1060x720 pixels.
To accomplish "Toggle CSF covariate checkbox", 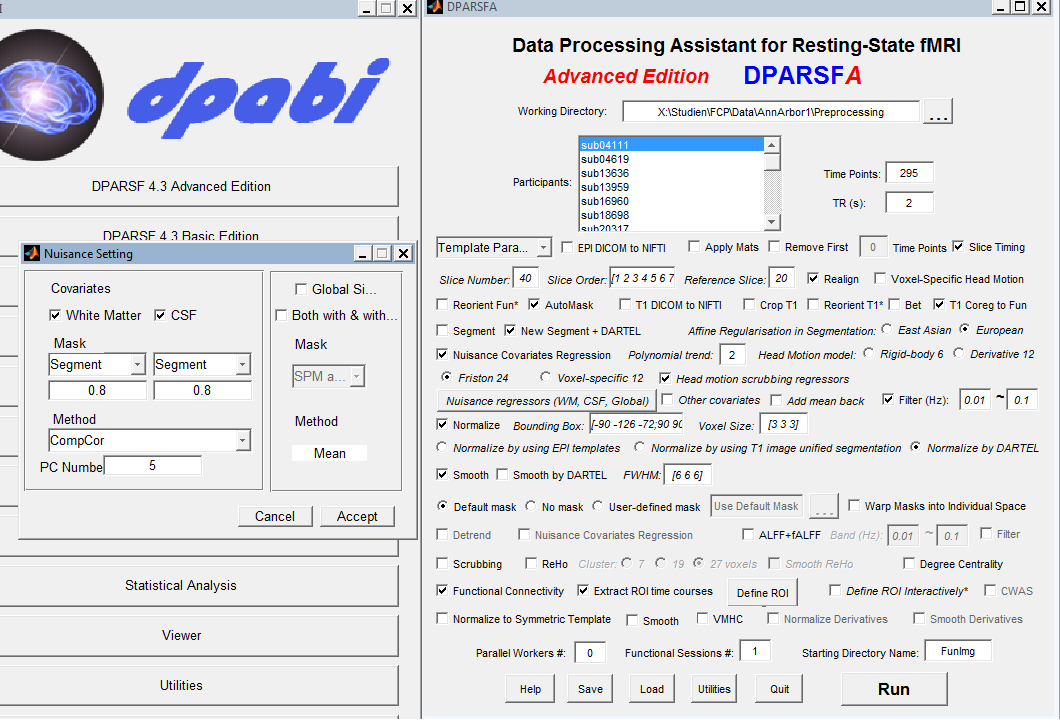I will point(160,315).
